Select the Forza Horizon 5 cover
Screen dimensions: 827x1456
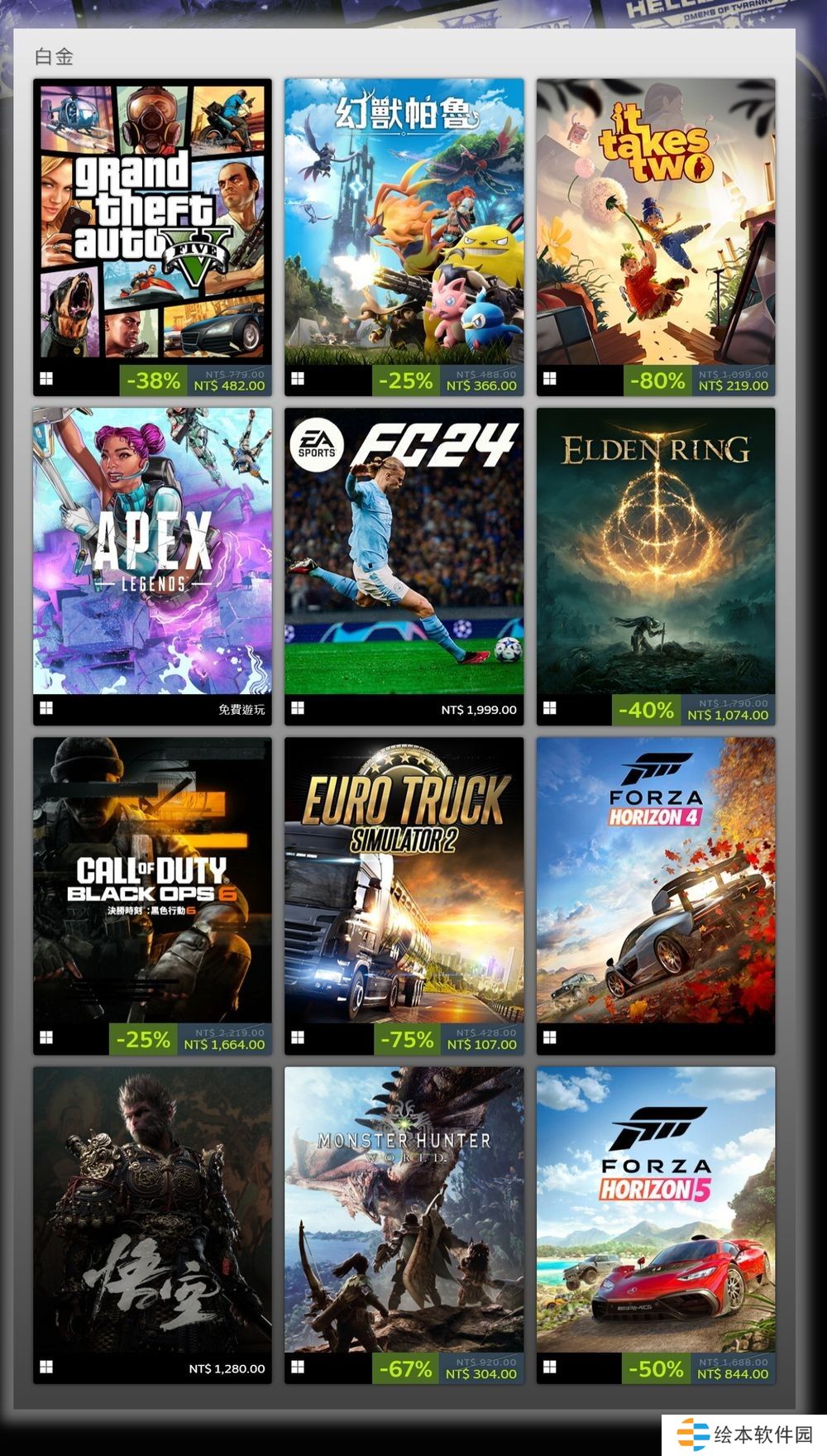click(656, 1209)
